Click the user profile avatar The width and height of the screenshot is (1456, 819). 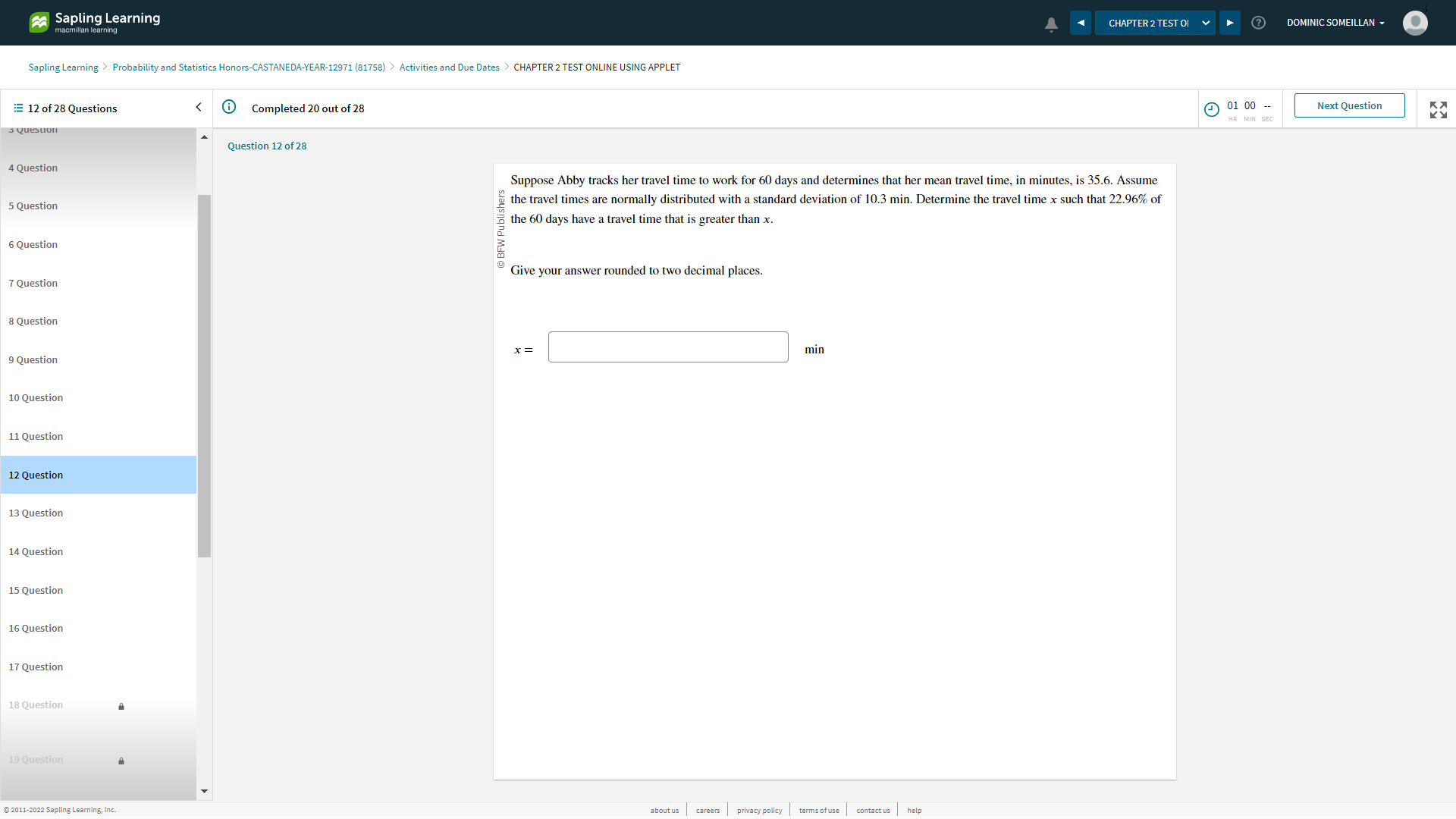[1415, 23]
